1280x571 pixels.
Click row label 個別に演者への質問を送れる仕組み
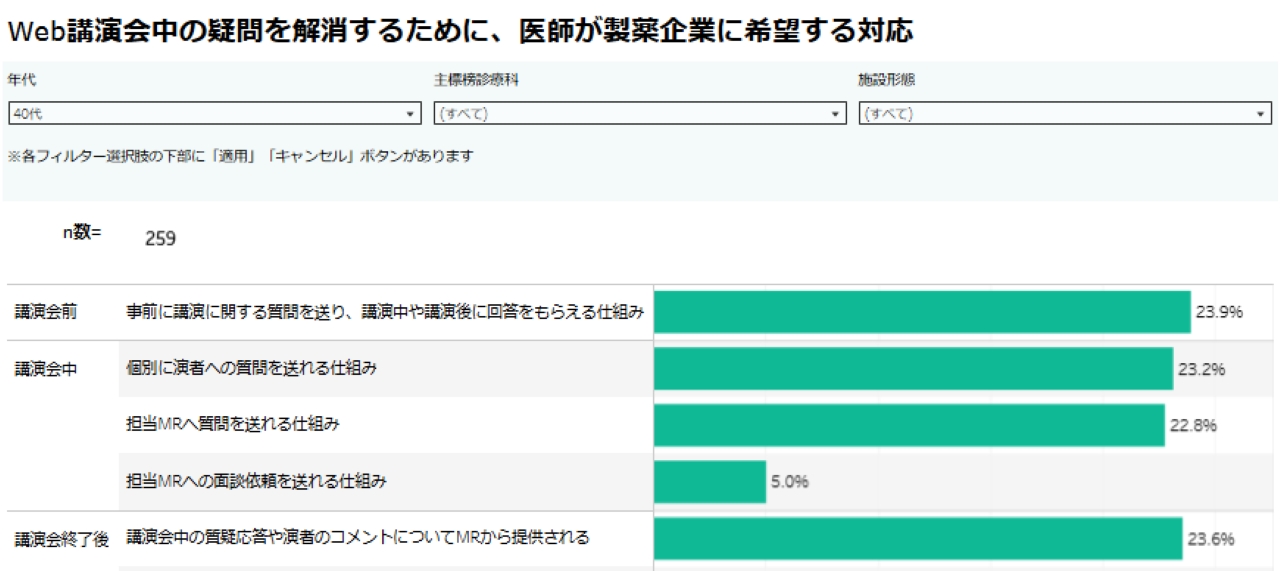(251, 369)
